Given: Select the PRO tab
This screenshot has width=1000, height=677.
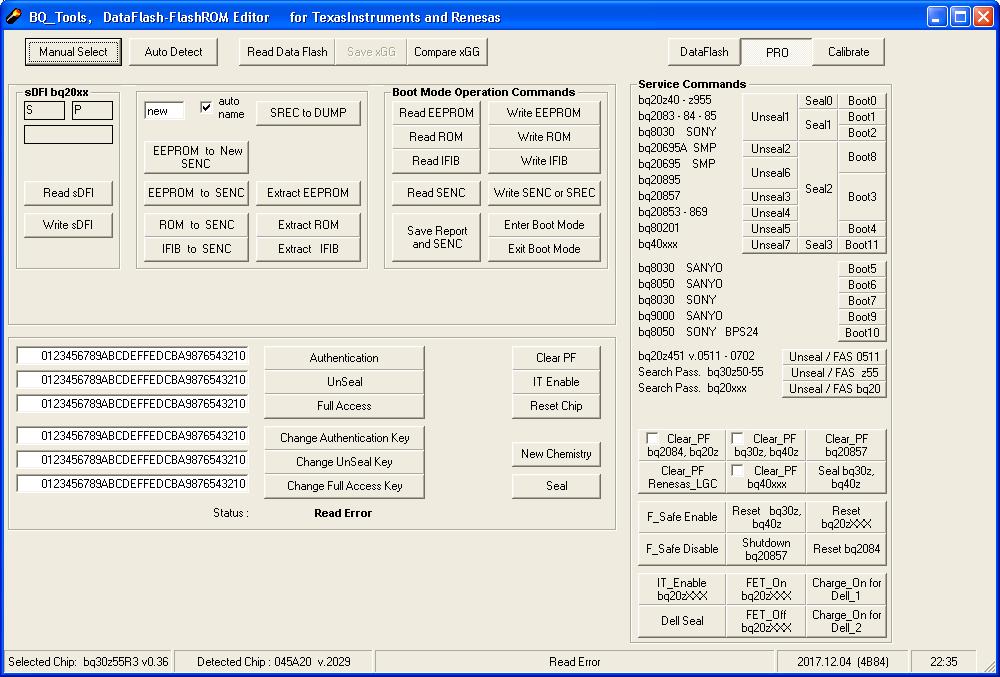Looking at the screenshot, I should (x=777, y=52).
